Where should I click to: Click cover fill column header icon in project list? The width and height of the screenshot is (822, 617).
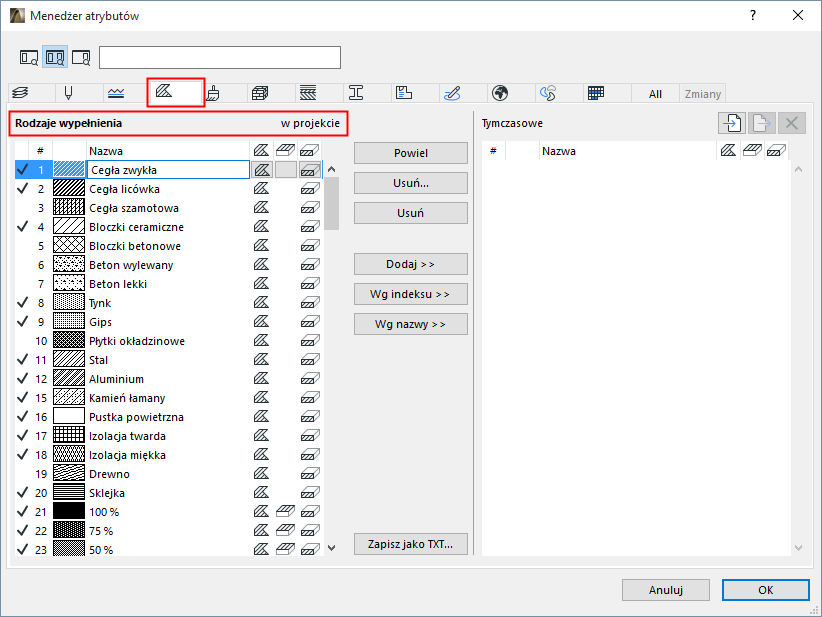coord(285,151)
